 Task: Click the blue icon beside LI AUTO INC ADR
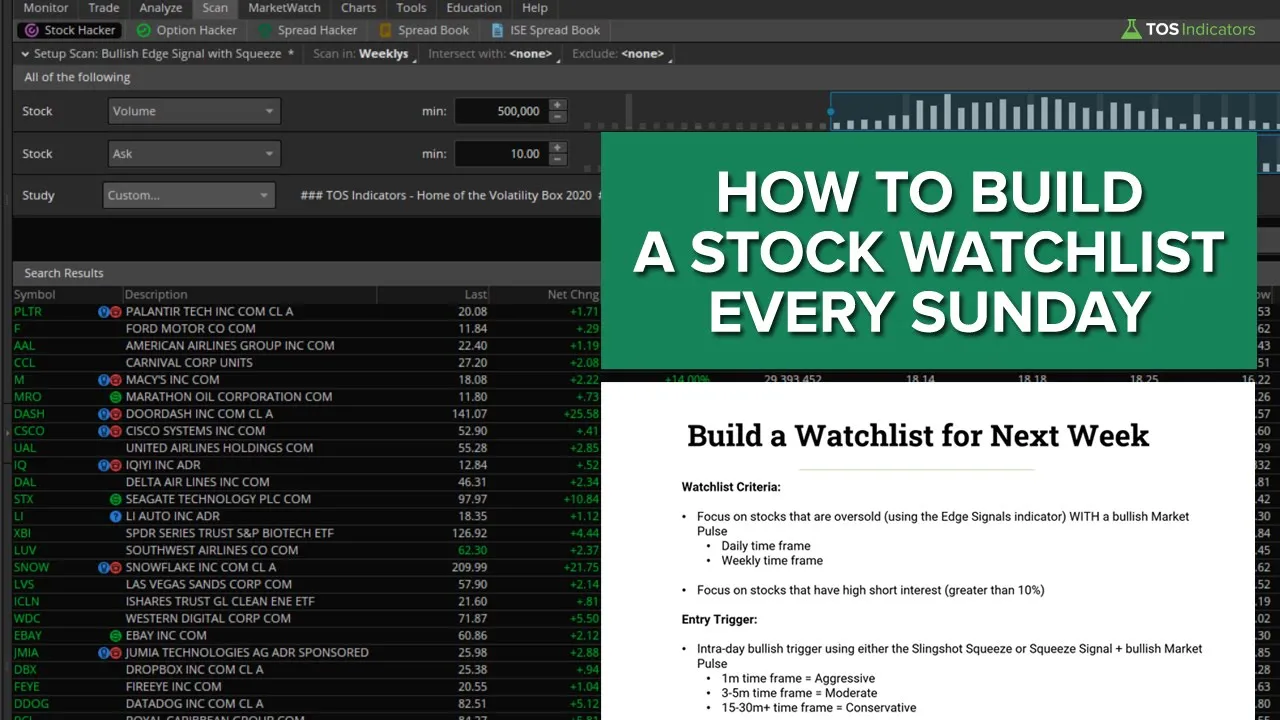[x=115, y=516]
